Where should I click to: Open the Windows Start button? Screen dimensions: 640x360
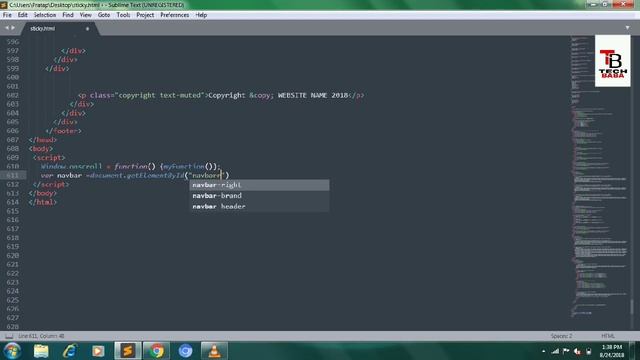(12, 351)
